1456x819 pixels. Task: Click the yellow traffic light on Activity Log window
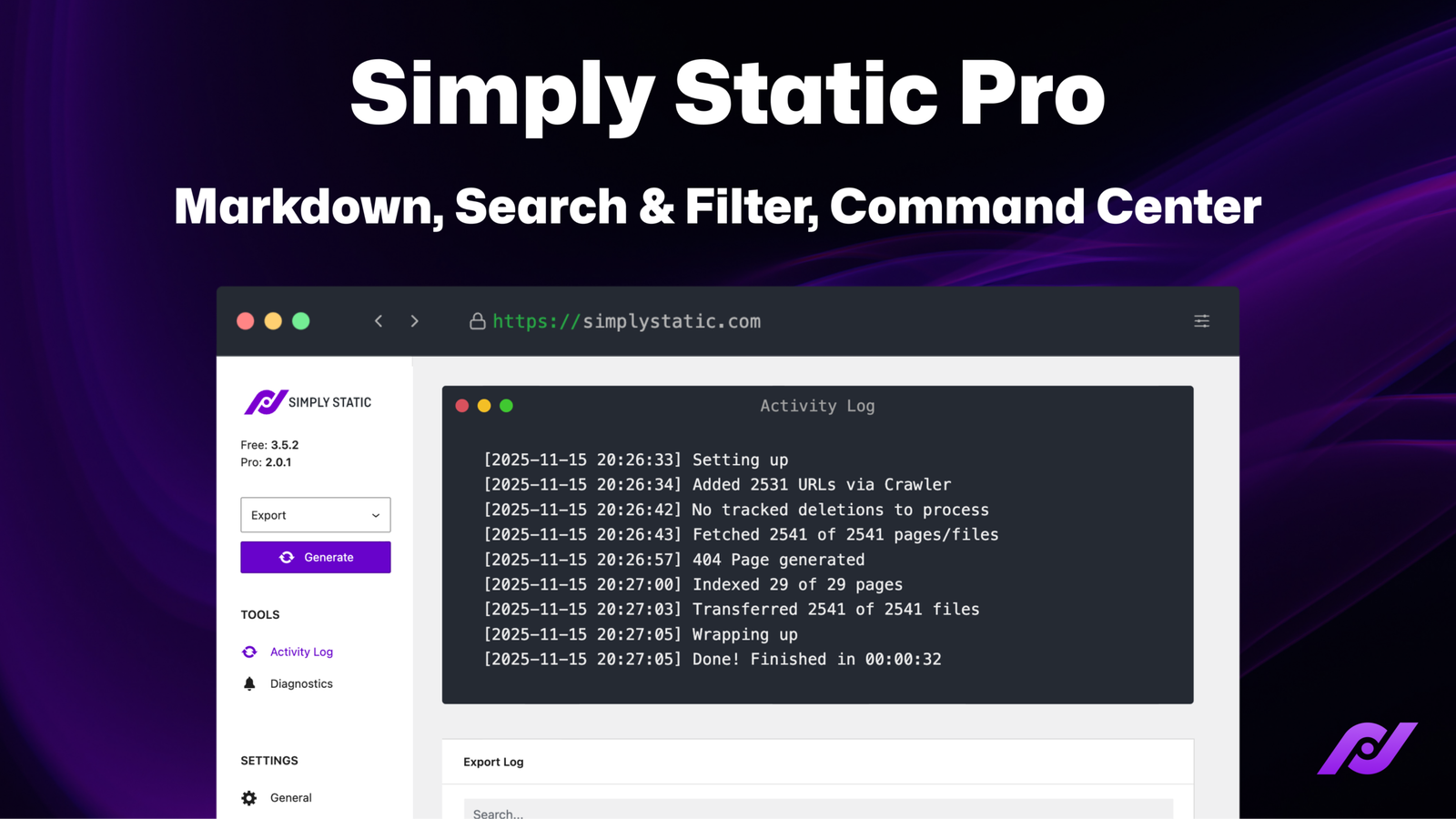484,406
